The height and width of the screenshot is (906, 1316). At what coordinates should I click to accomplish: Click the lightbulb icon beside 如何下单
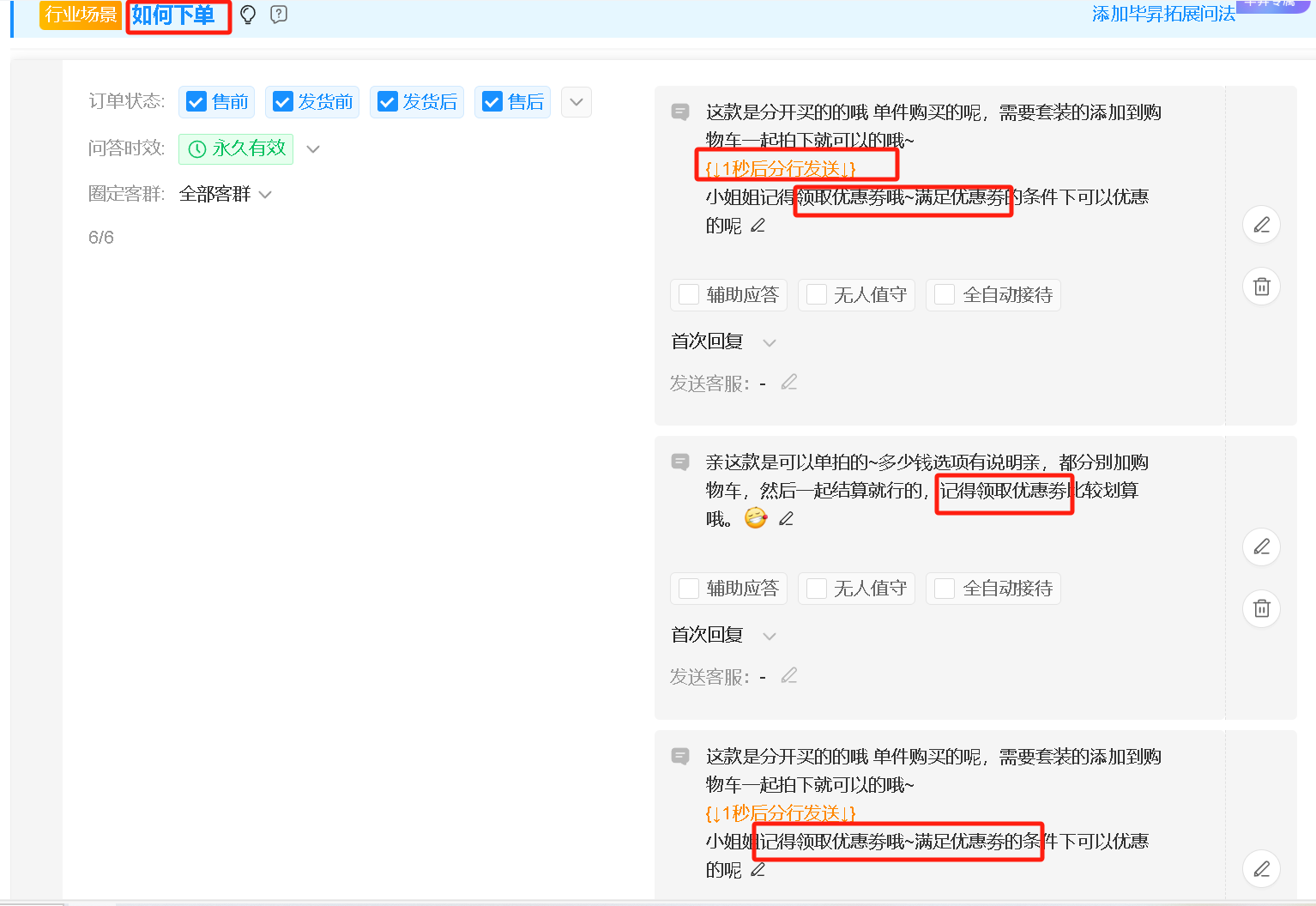point(248,15)
